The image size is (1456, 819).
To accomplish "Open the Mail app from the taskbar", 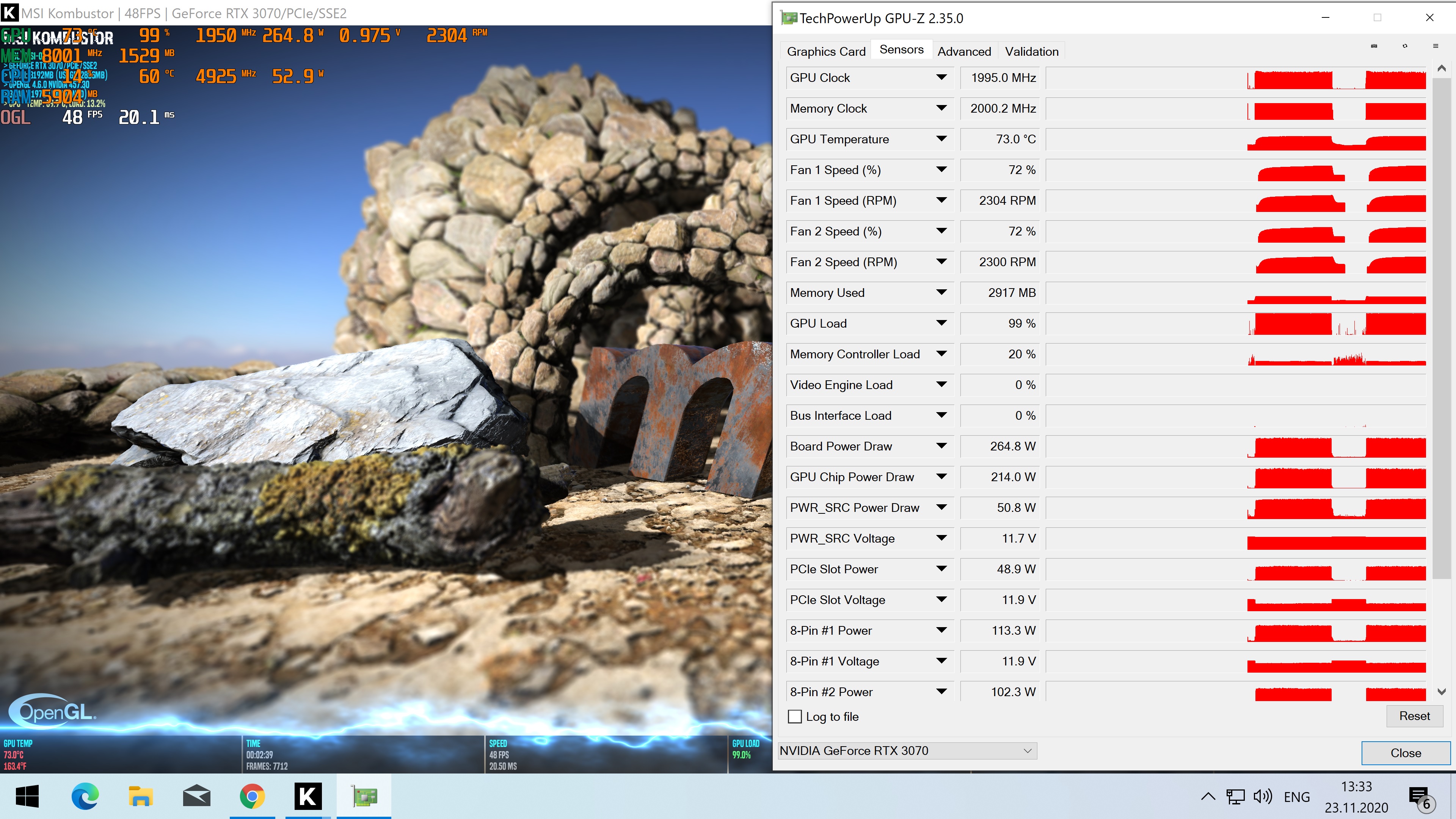I will [x=196, y=796].
